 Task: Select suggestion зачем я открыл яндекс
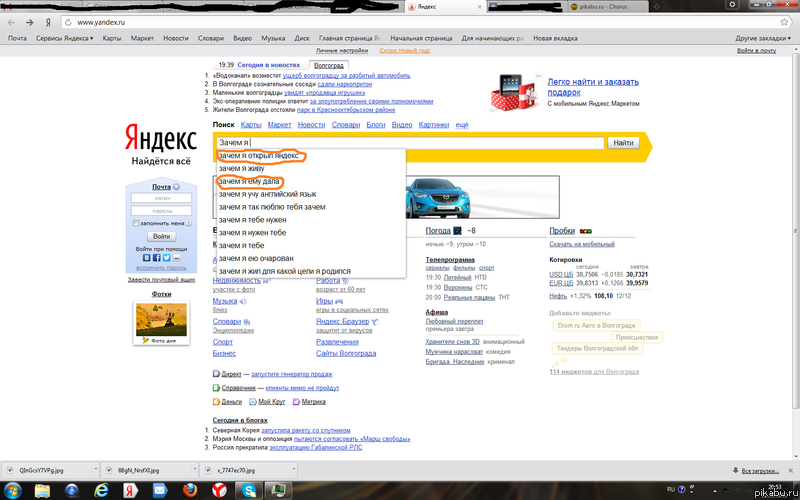click(311, 156)
